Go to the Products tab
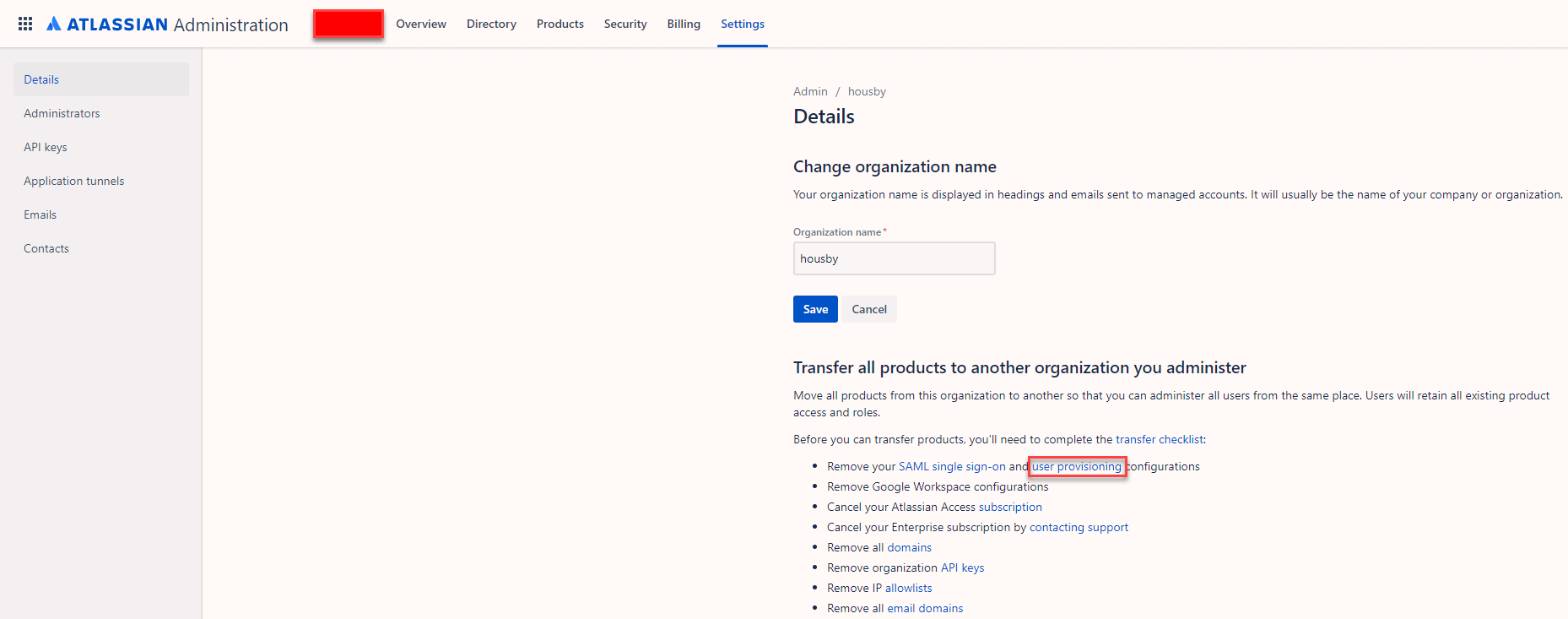The height and width of the screenshot is (619, 1568). coord(560,24)
